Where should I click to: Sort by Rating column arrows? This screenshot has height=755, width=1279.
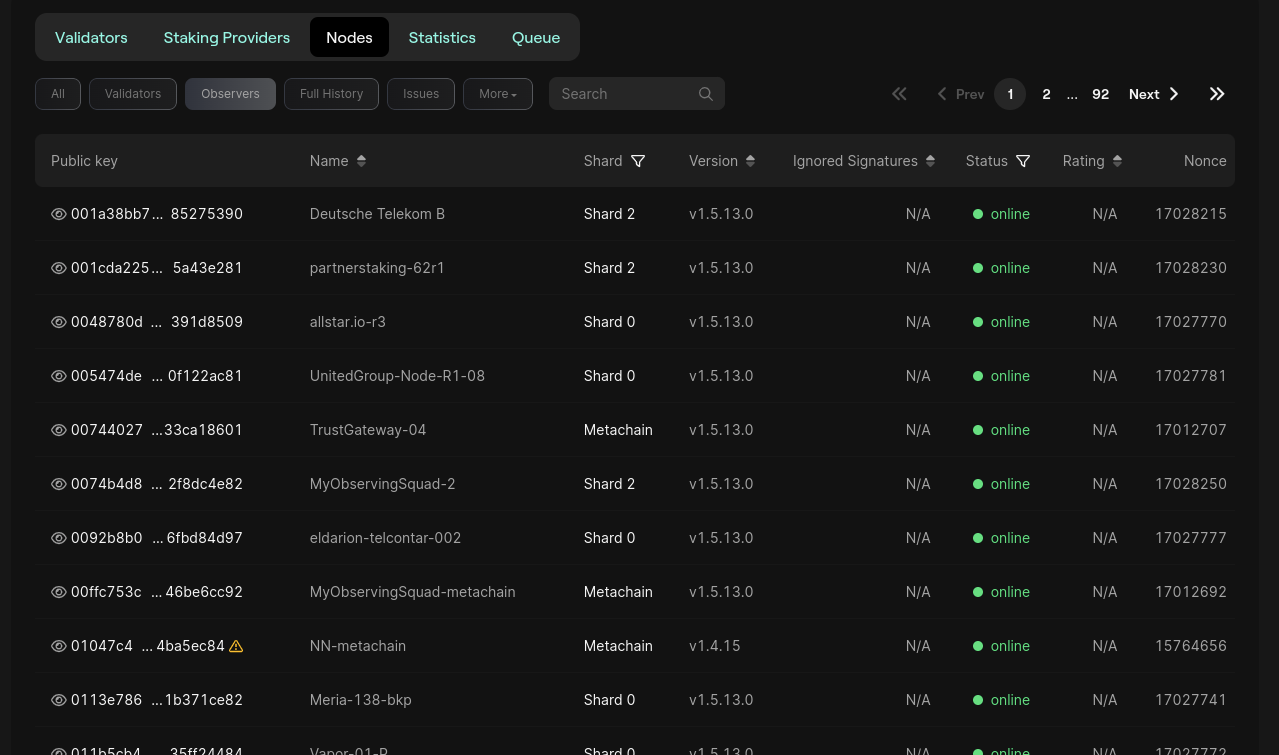pyautogui.click(x=1117, y=161)
